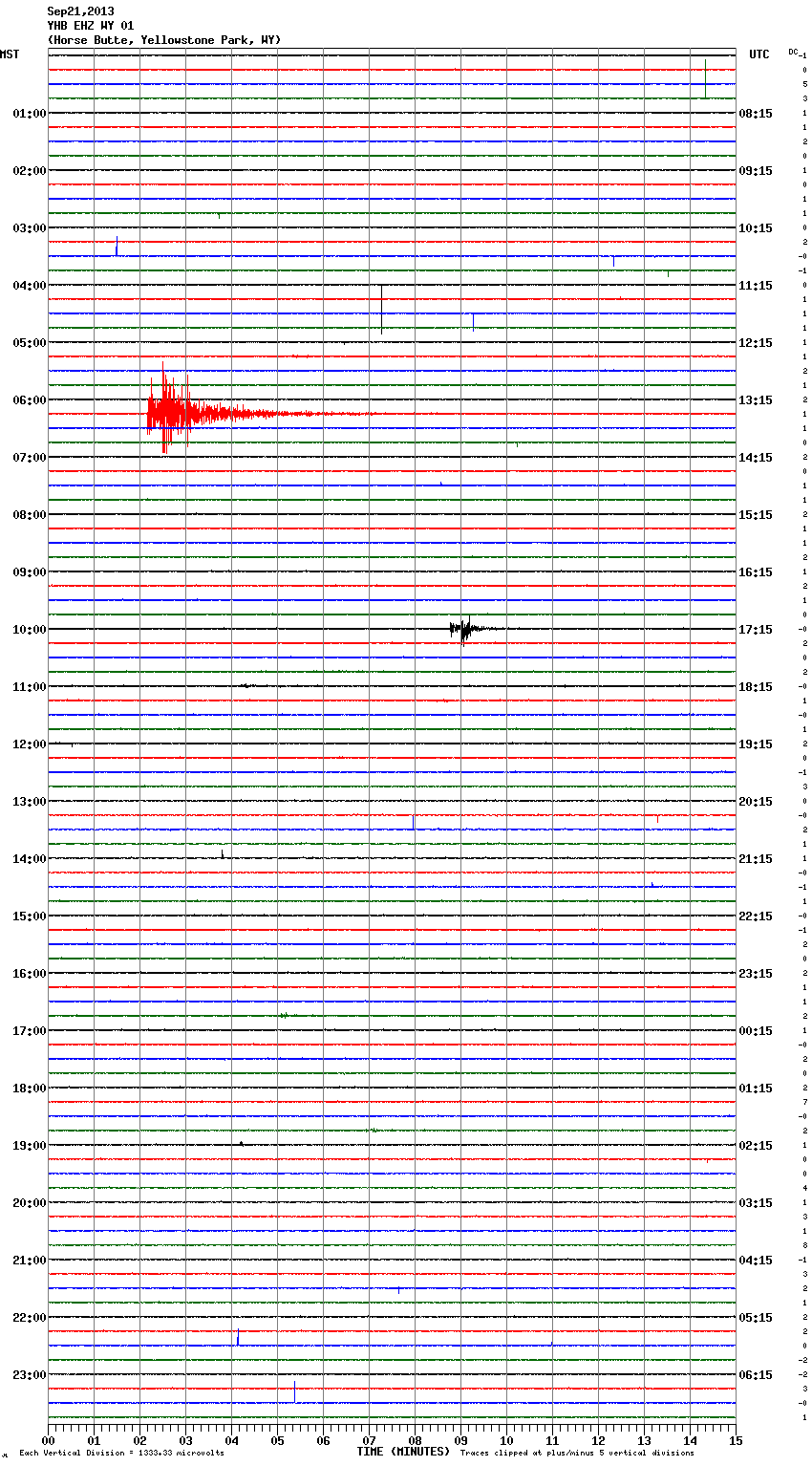The width and height of the screenshot is (812, 1466).
Task: Click minute tick label "03" on bottom axis
Action: coord(185,1440)
